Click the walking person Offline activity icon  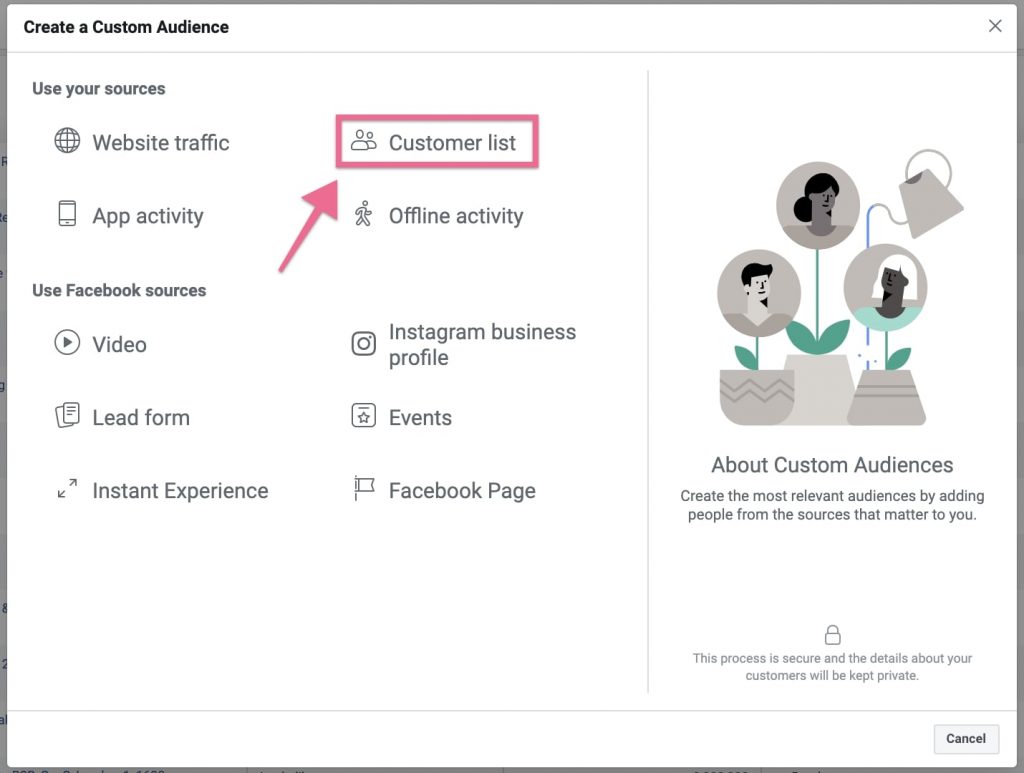click(x=364, y=214)
